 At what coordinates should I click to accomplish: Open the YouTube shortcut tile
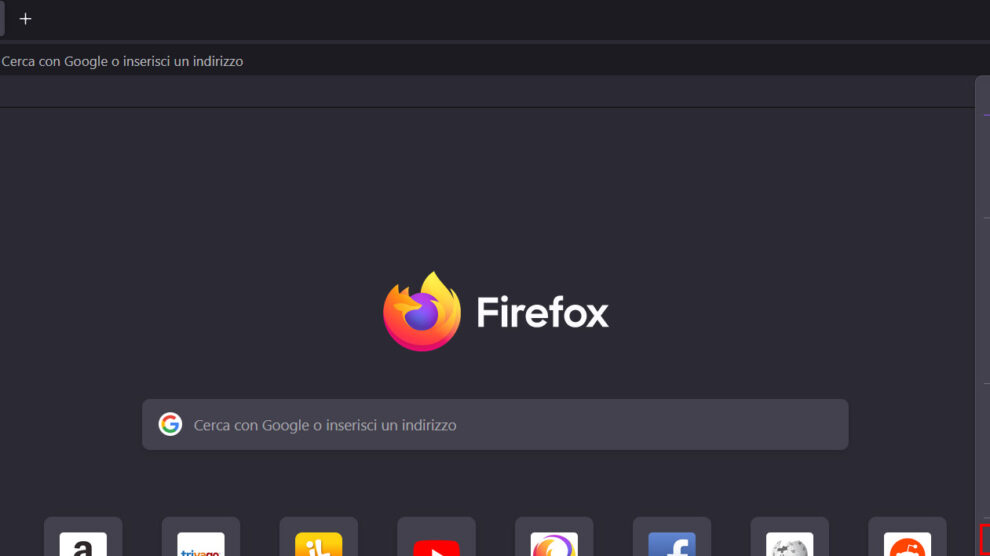pyautogui.click(x=436, y=537)
